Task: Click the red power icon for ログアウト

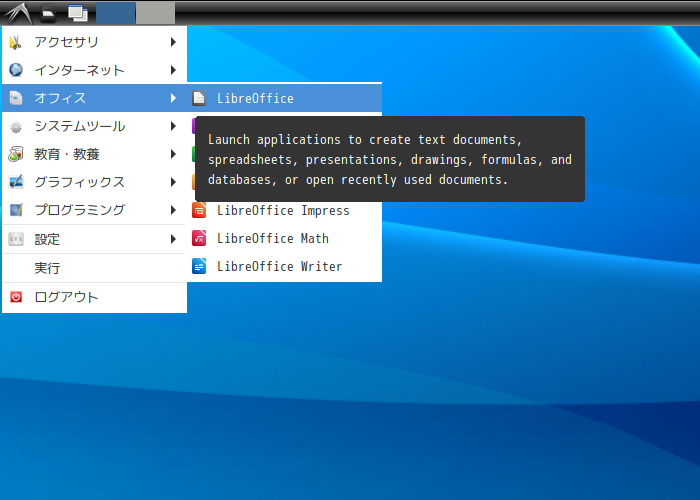Action: [16, 297]
